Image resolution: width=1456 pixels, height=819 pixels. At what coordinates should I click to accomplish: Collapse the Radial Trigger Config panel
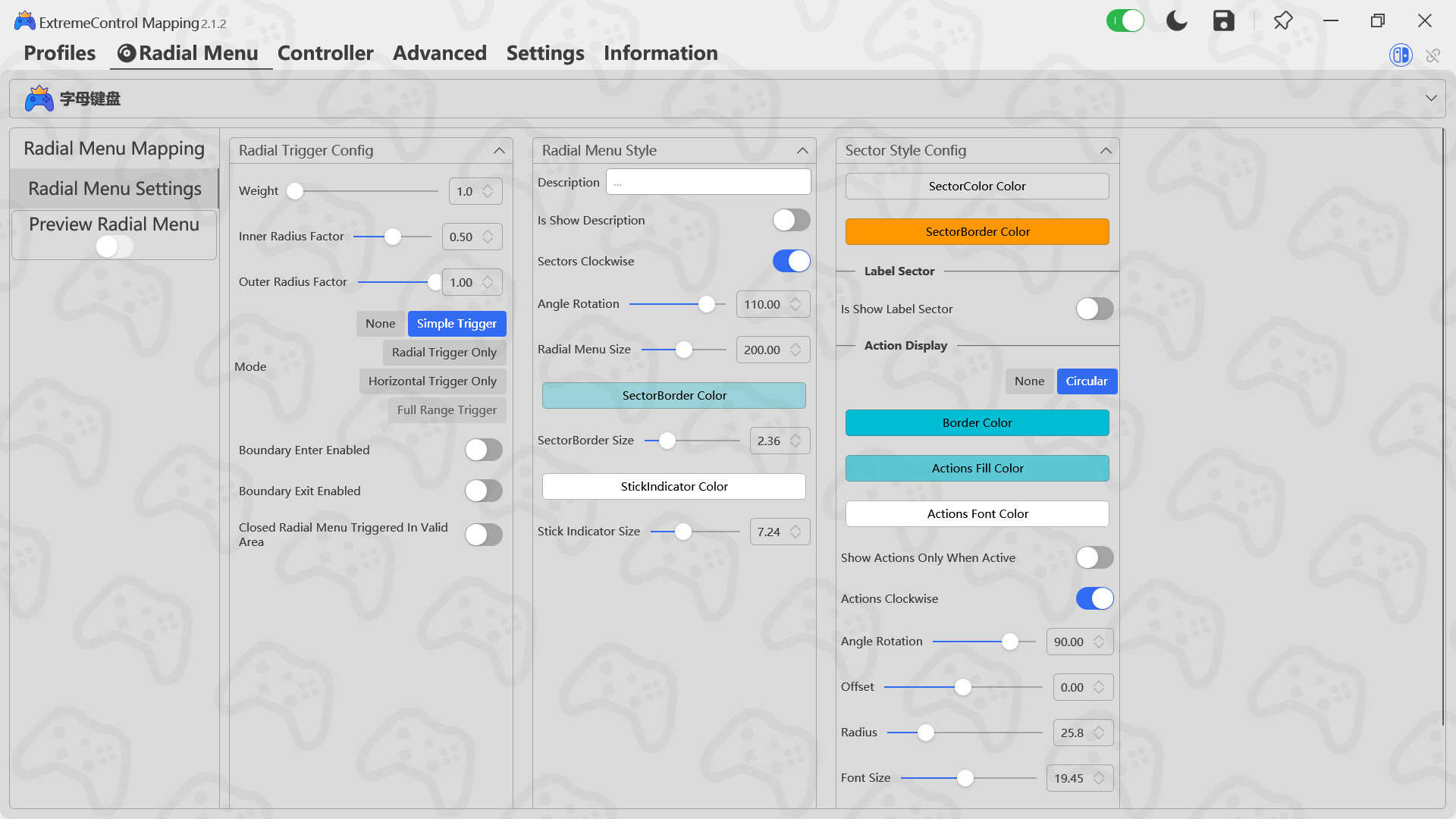point(500,150)
